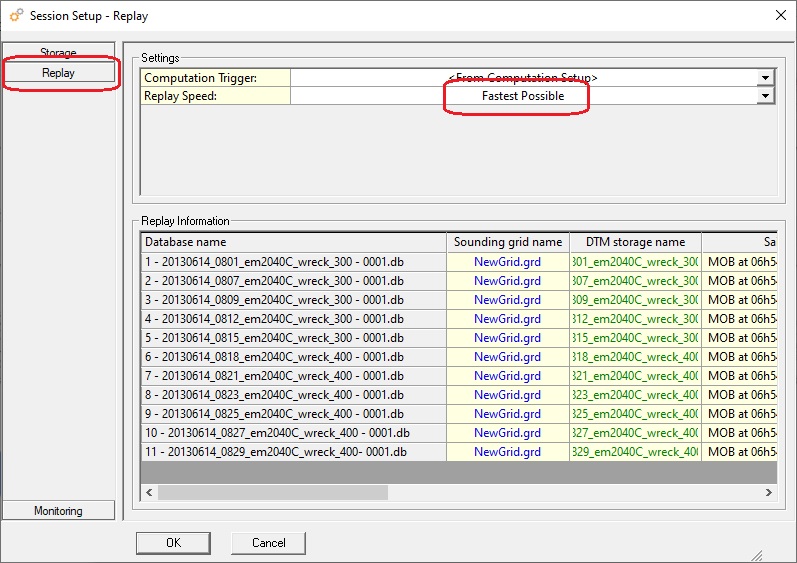Open the Monitoring tab

(x=58, y=511)
